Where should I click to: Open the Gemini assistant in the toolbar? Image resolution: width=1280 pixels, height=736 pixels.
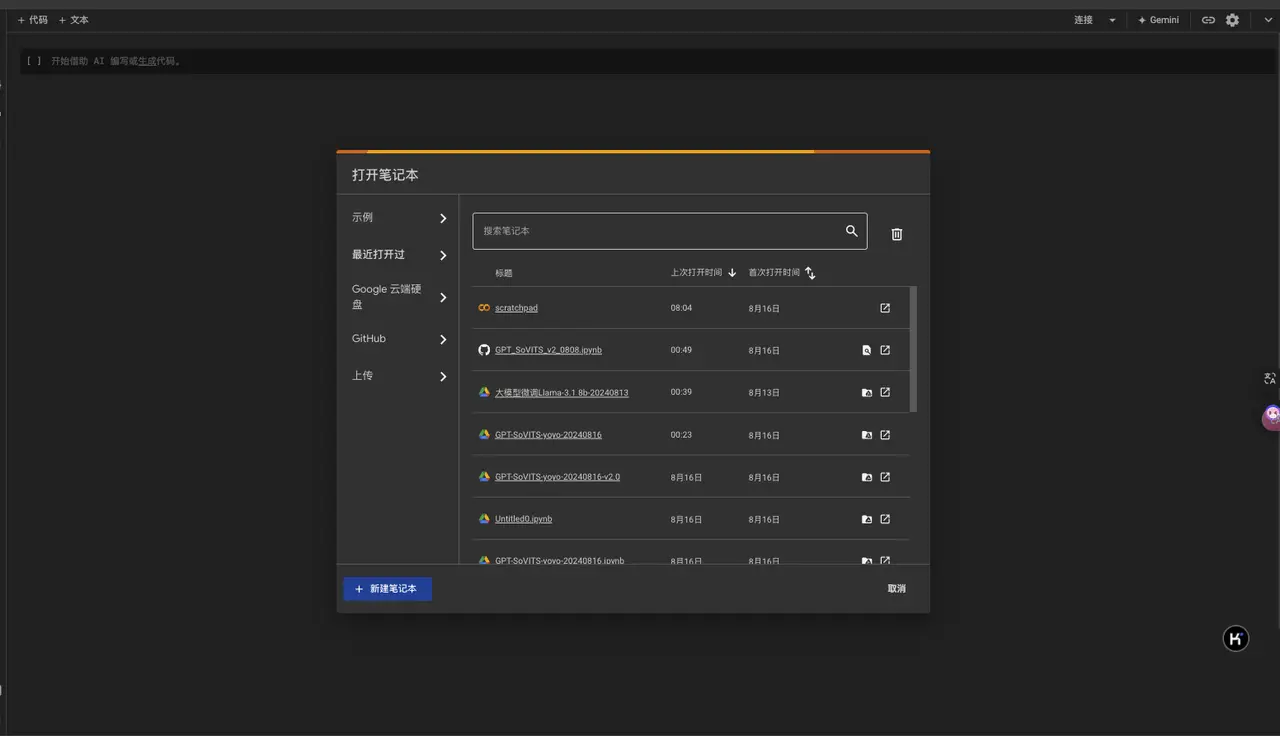[1158, 20]
